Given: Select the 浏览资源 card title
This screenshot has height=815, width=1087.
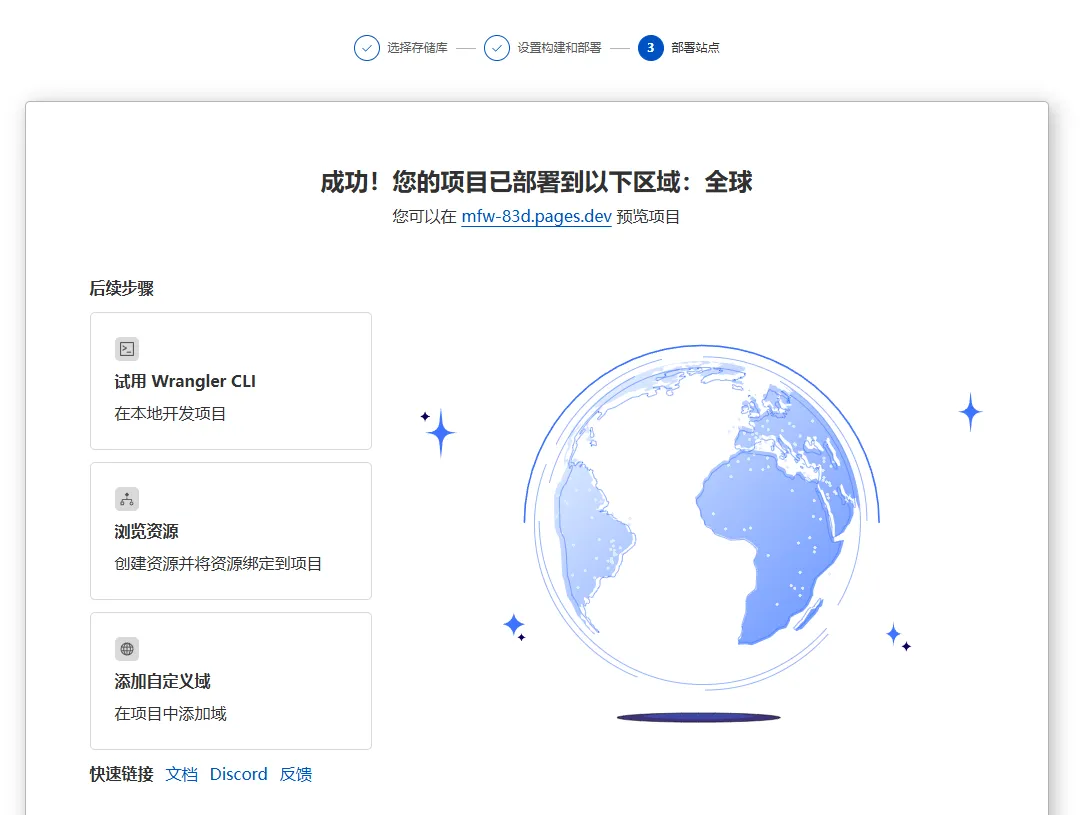Looking at the screenshot, I should [147, 531].
